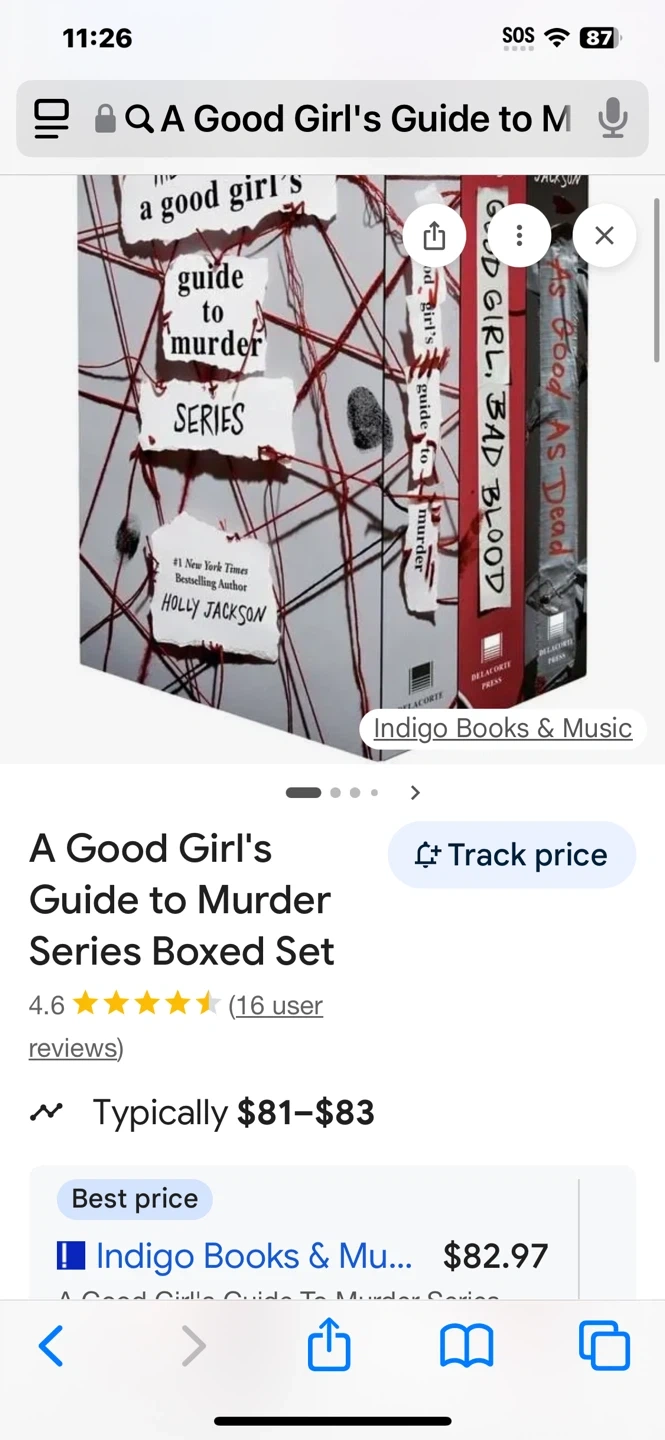
Task: Tap the Track price button
Action: click(512, 856)
